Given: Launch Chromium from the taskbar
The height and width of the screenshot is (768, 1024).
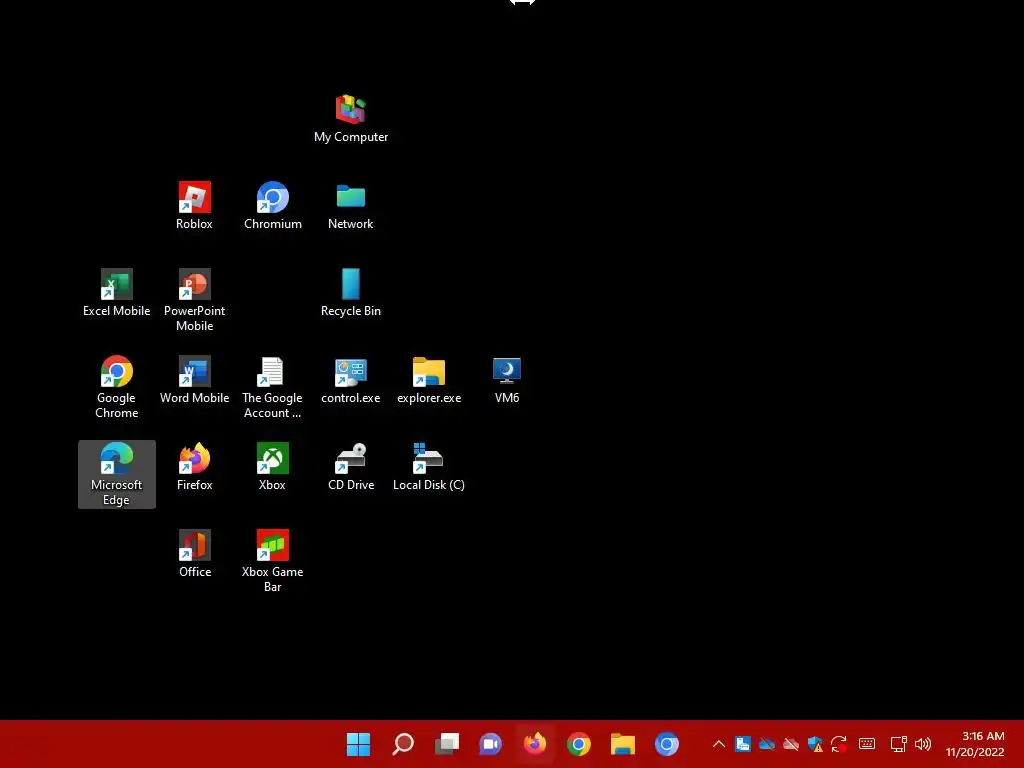Looking at the screenshot, I should [667, 744].
